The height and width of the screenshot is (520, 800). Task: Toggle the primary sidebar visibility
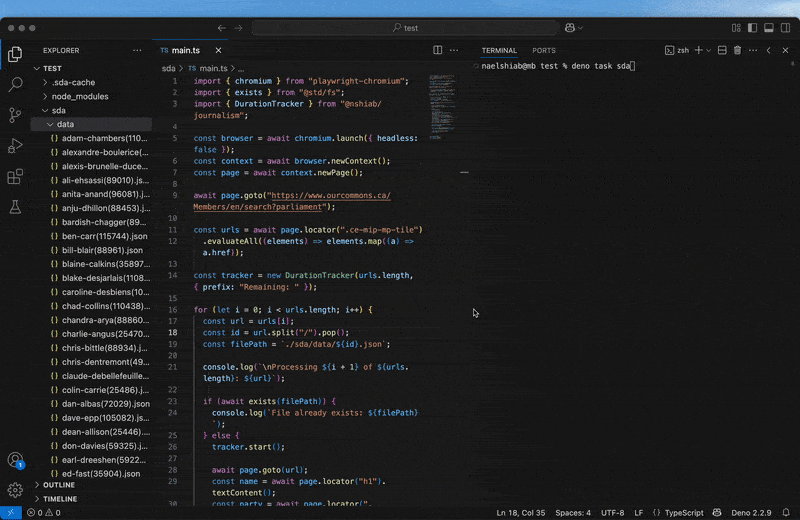coord(752,28)
